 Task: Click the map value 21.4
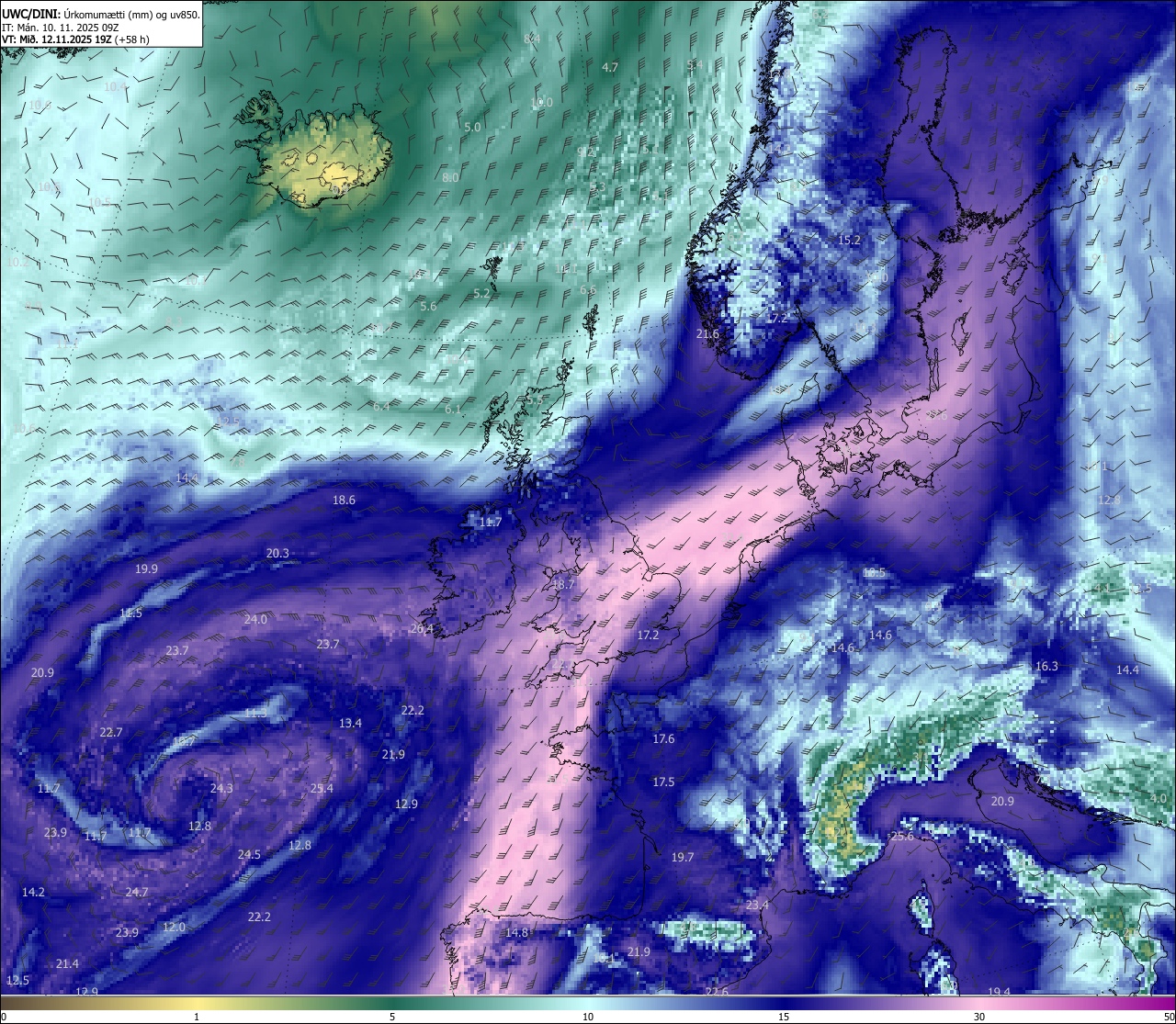(67, 963)
